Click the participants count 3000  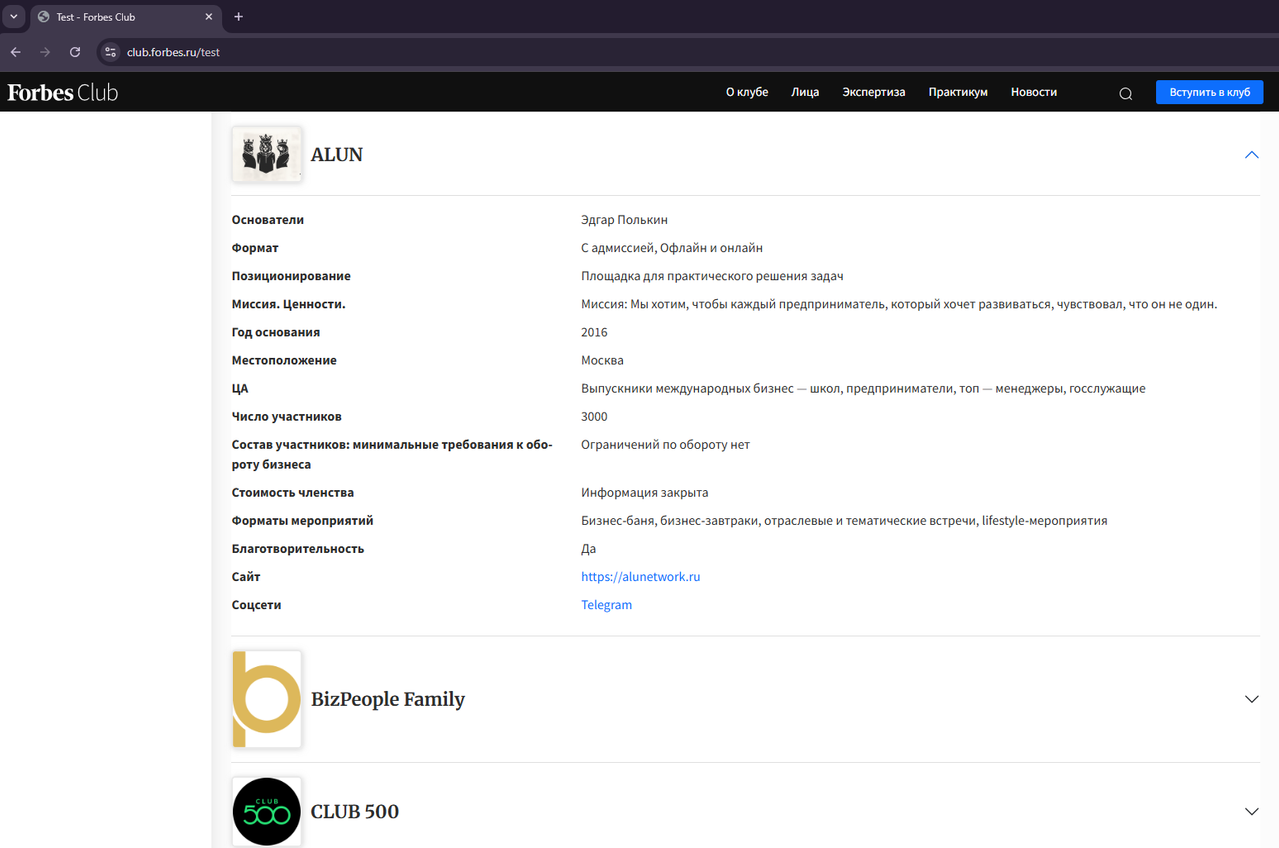pos(594,416)
